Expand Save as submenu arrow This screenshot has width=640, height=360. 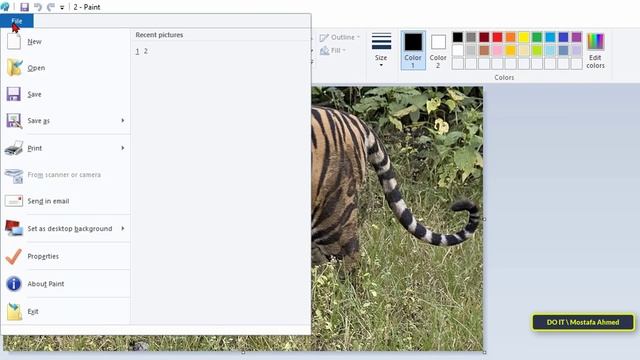pos(122,120)
